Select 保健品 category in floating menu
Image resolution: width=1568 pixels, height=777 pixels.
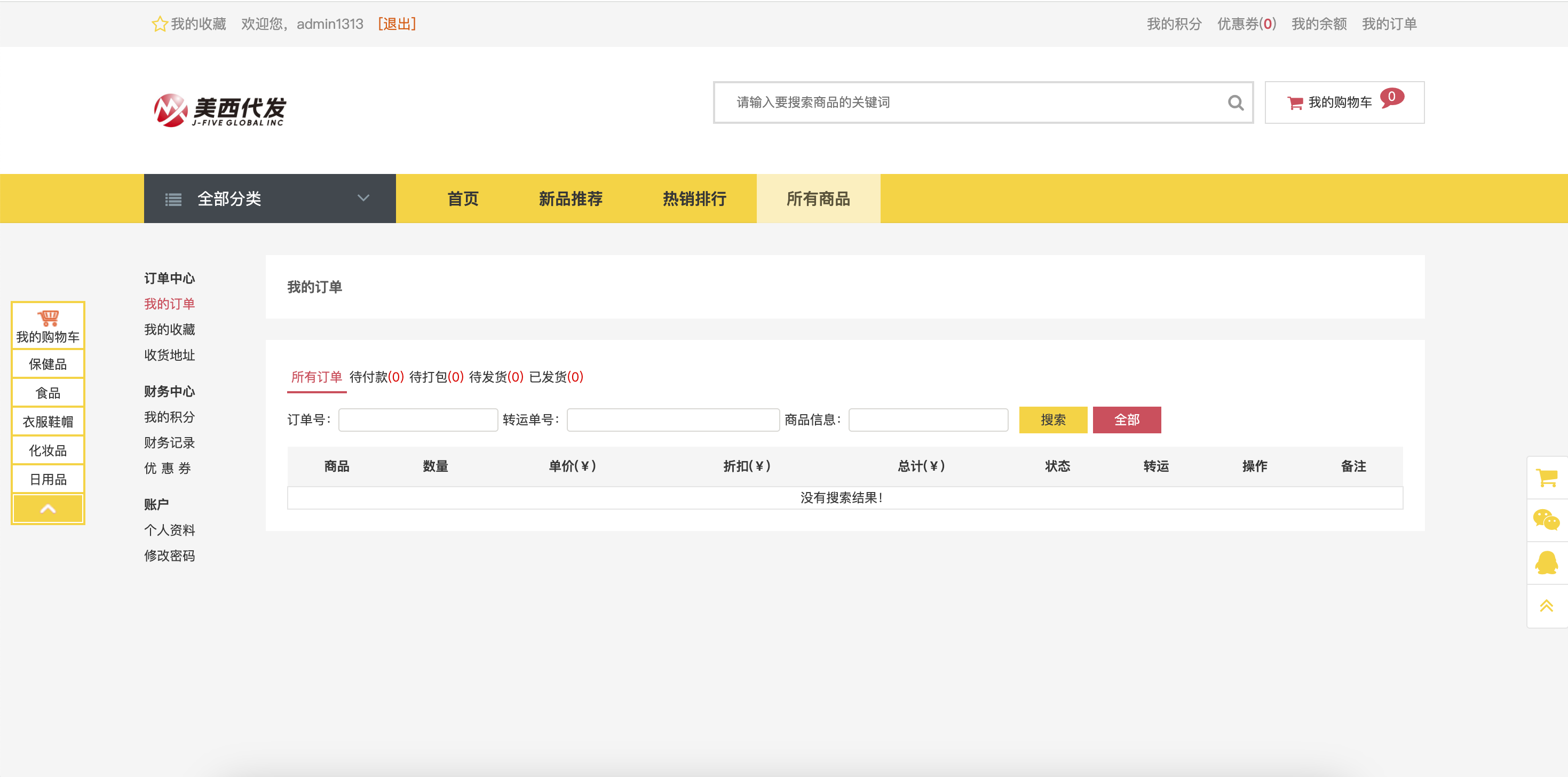[48, 364]
